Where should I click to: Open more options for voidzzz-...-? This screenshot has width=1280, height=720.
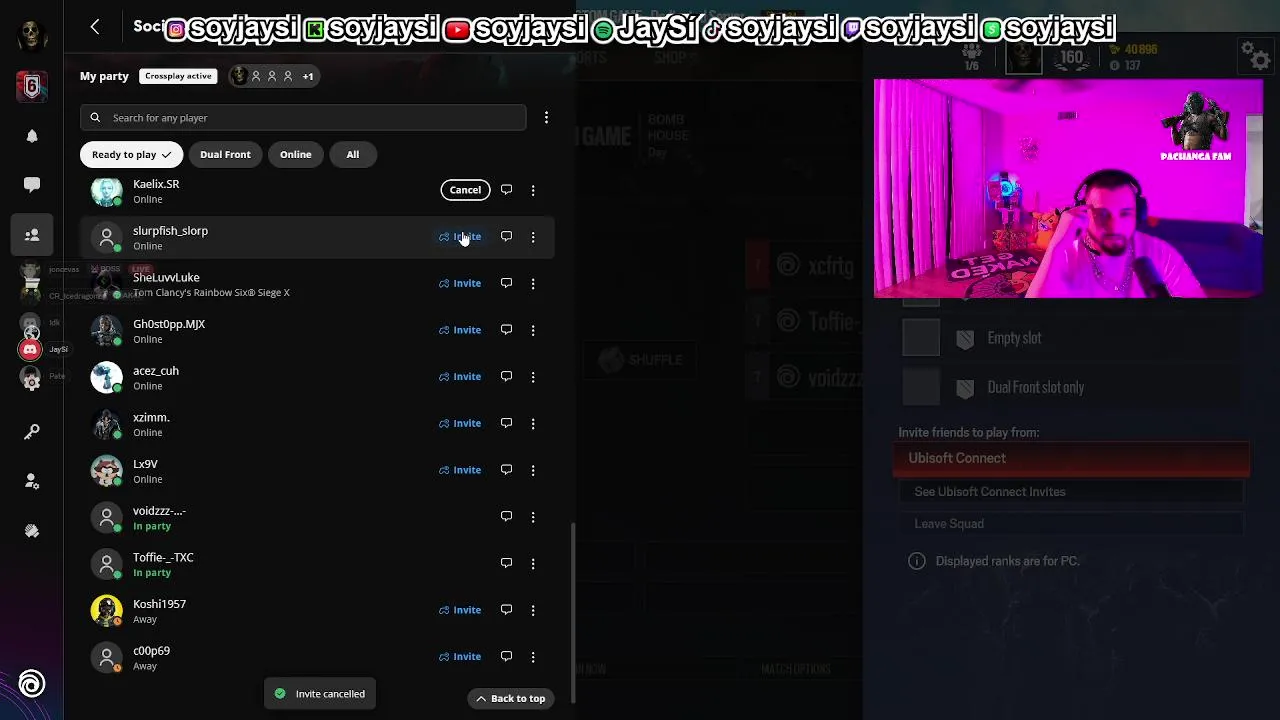533,517
